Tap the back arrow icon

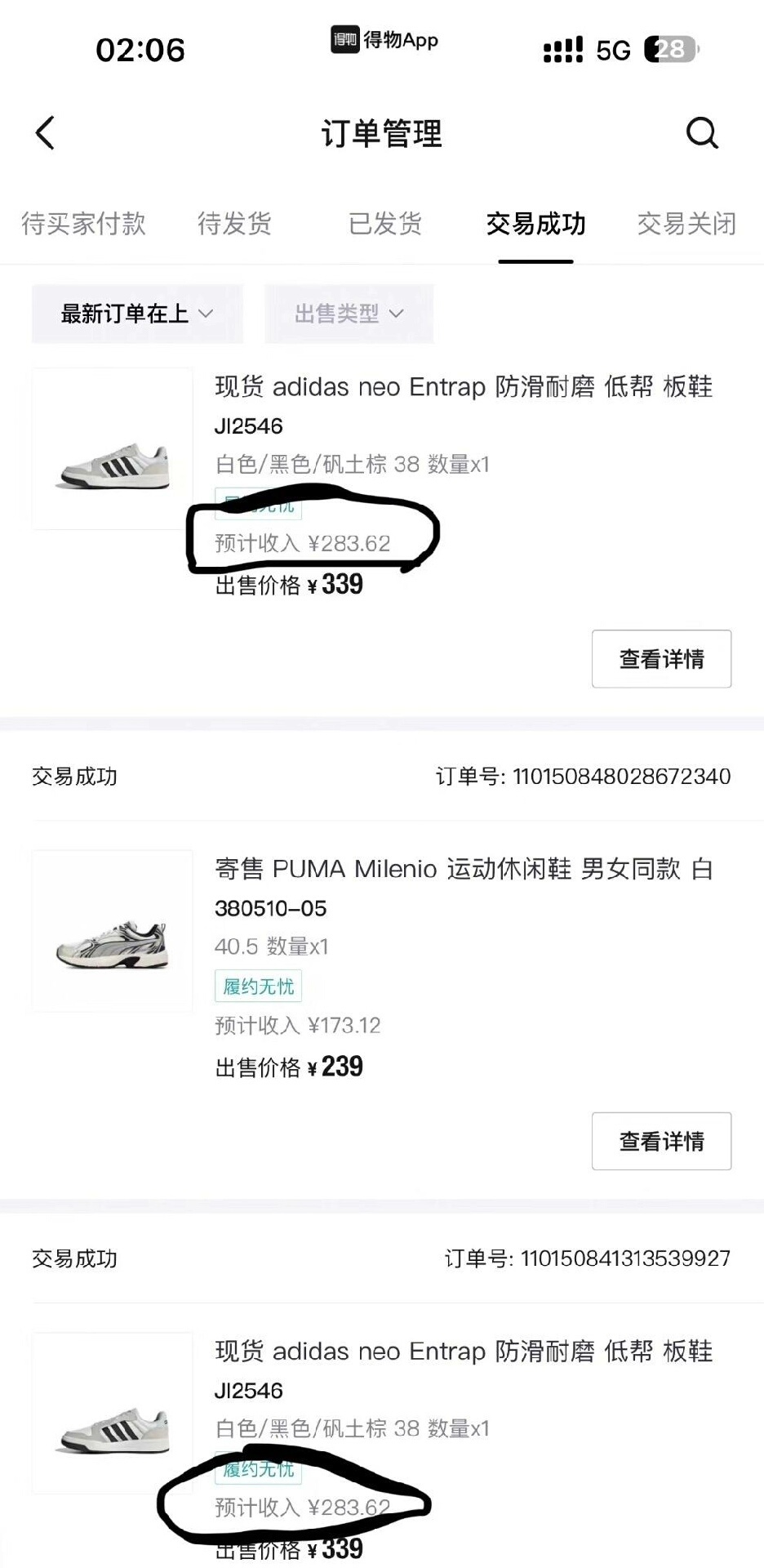(46, 133)
